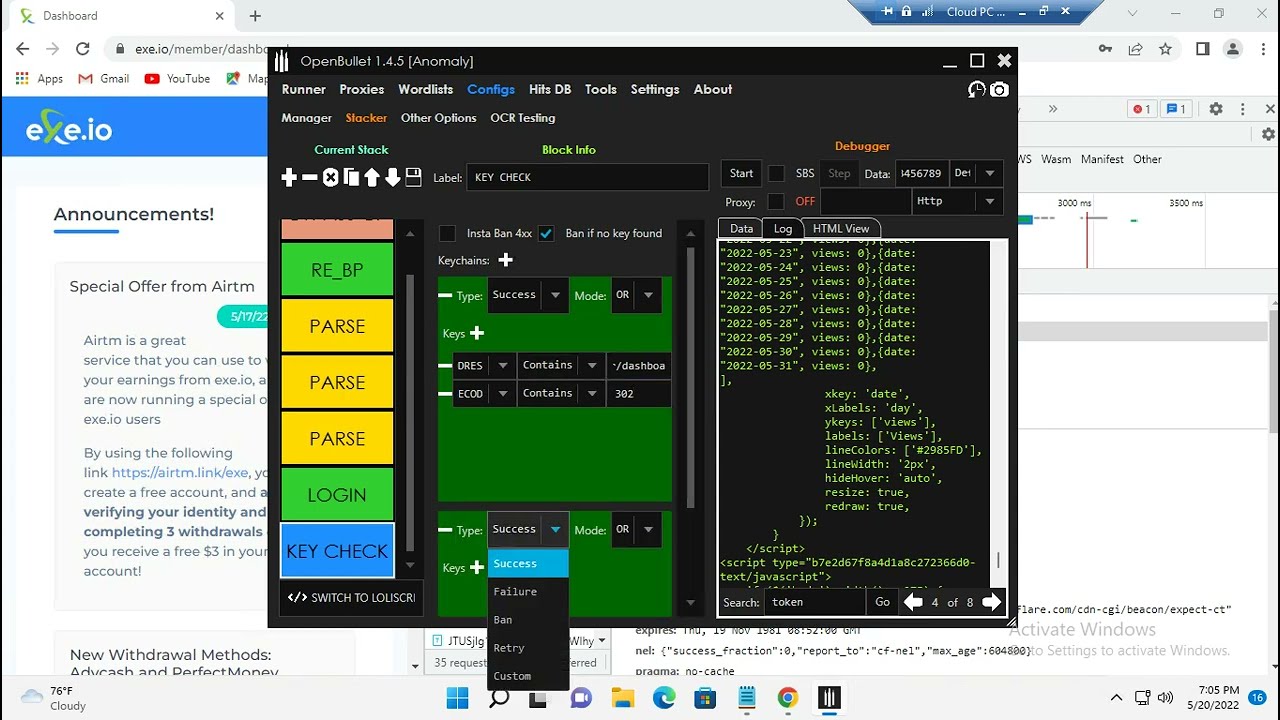
Task: Go to next search result arrow
Action: (991, 602)
